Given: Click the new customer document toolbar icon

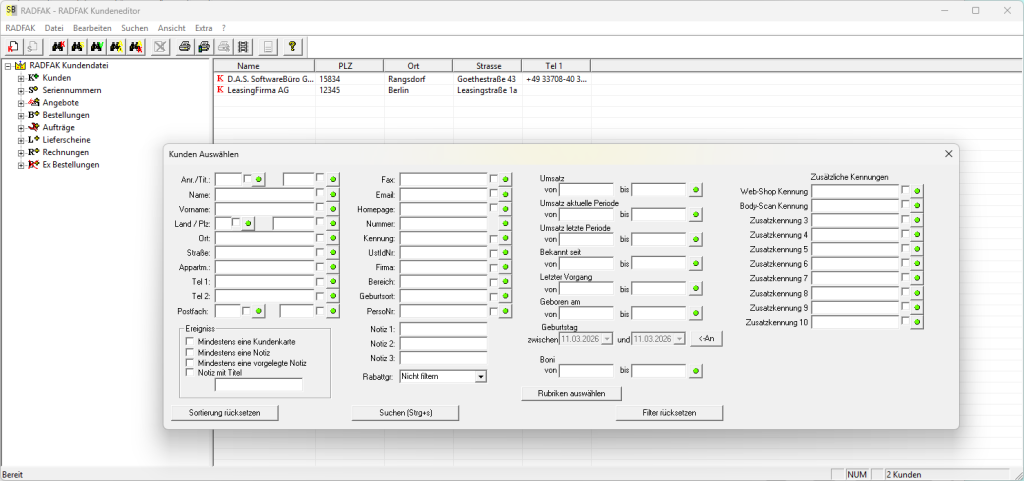Looking at the screenshot, I should pyautogui.click(x=14, y=46).
